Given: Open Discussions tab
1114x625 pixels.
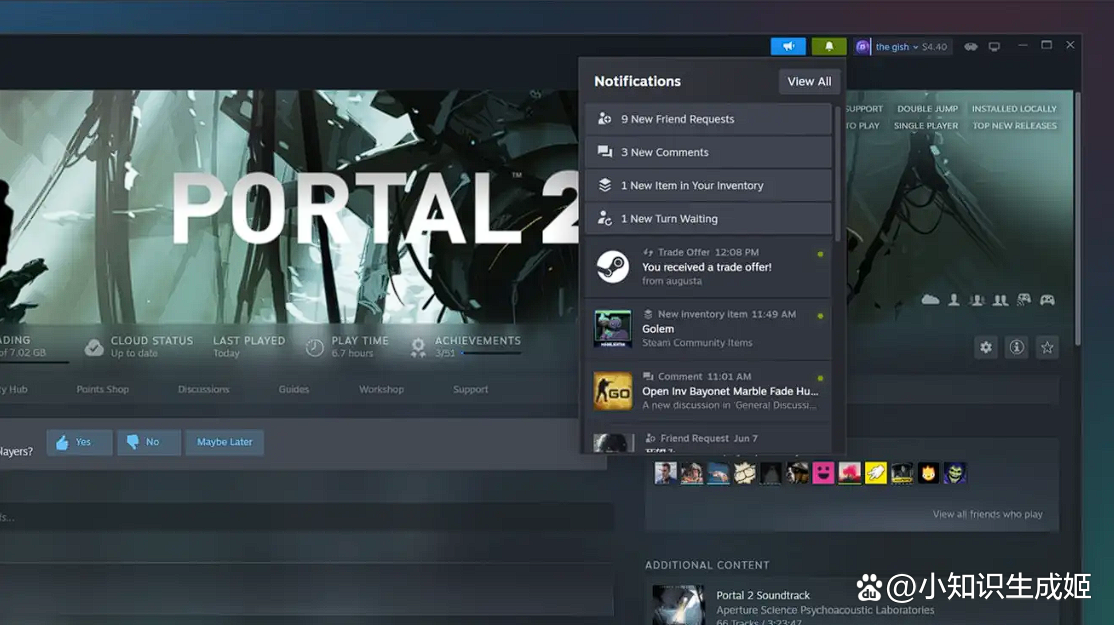Looking at the screenshot, I should (203, 389).
